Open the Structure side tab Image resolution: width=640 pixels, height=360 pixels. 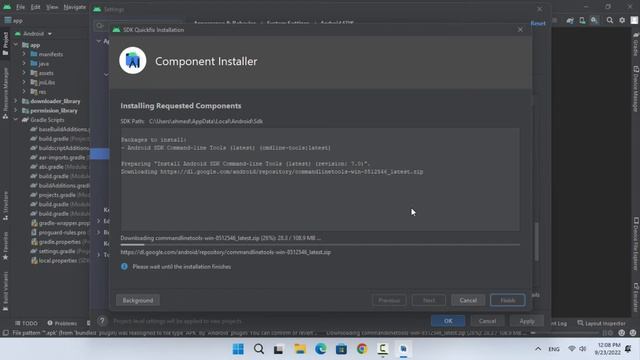pos(5,206)
